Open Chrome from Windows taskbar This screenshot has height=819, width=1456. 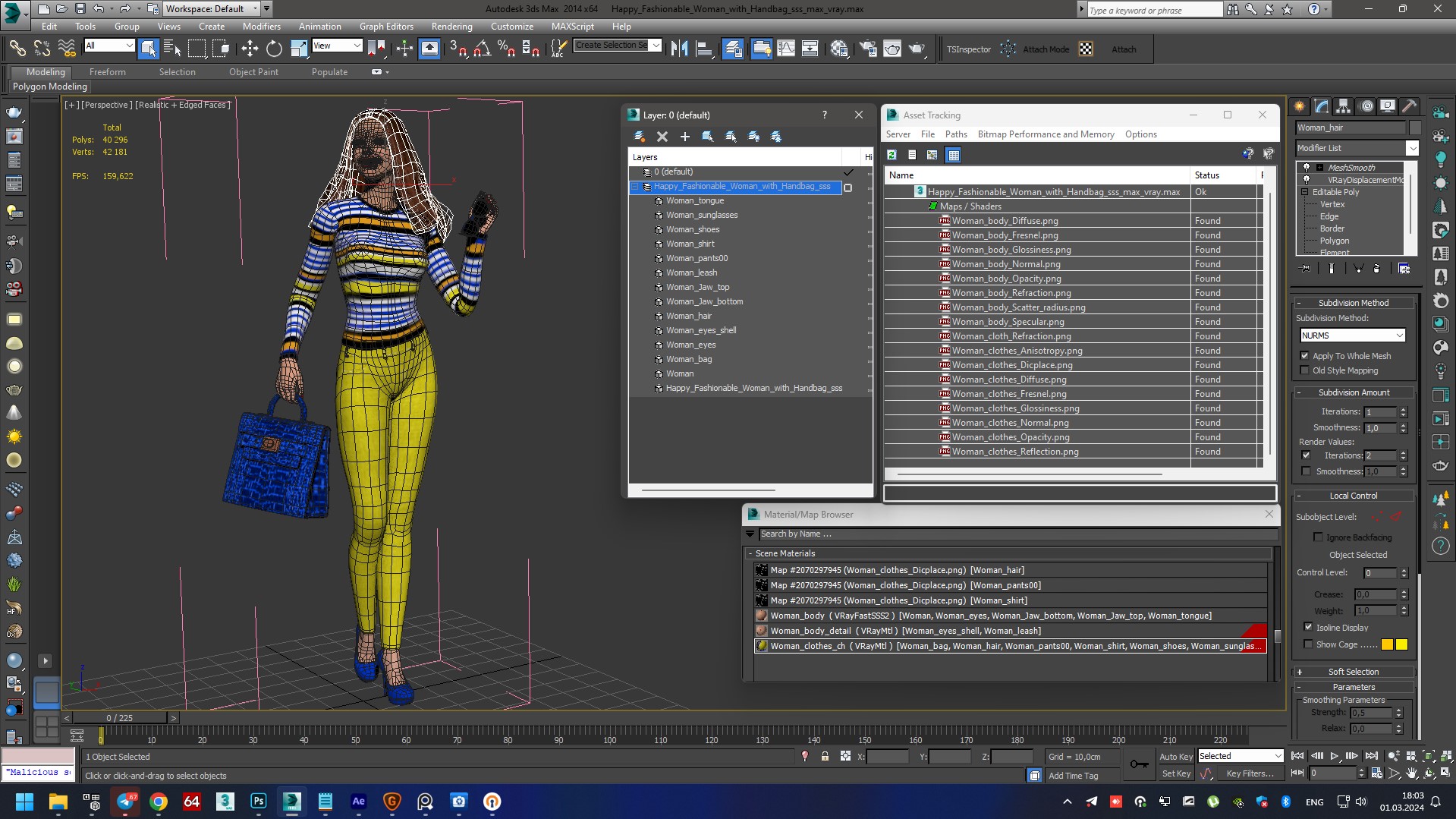[x=159, y=802]
